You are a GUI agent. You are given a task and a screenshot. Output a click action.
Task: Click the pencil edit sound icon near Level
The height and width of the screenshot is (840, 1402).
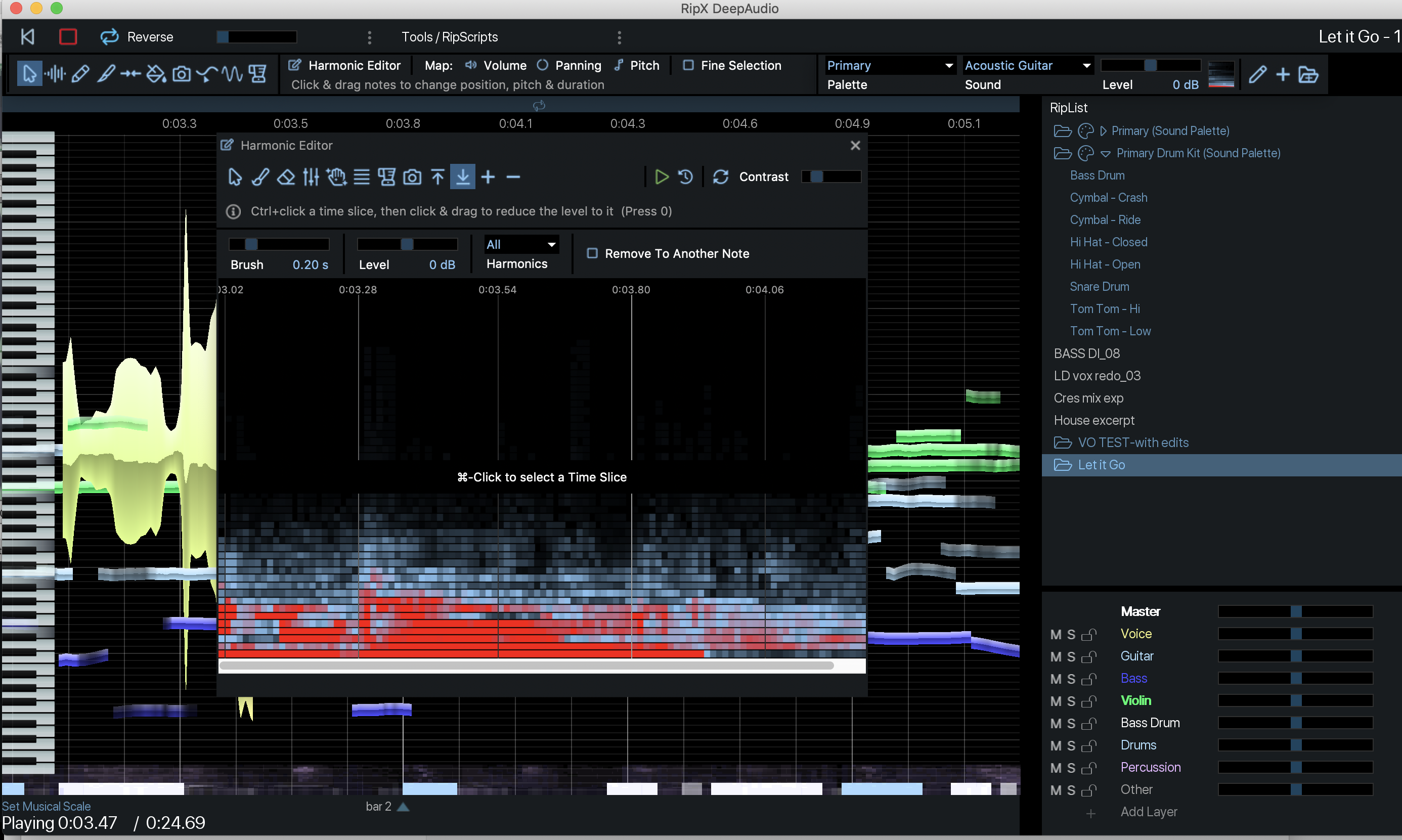tap(1258, 74)
